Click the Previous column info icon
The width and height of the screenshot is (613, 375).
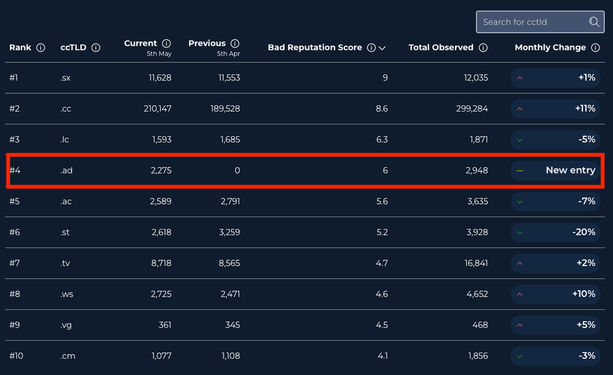coord(235,43)
